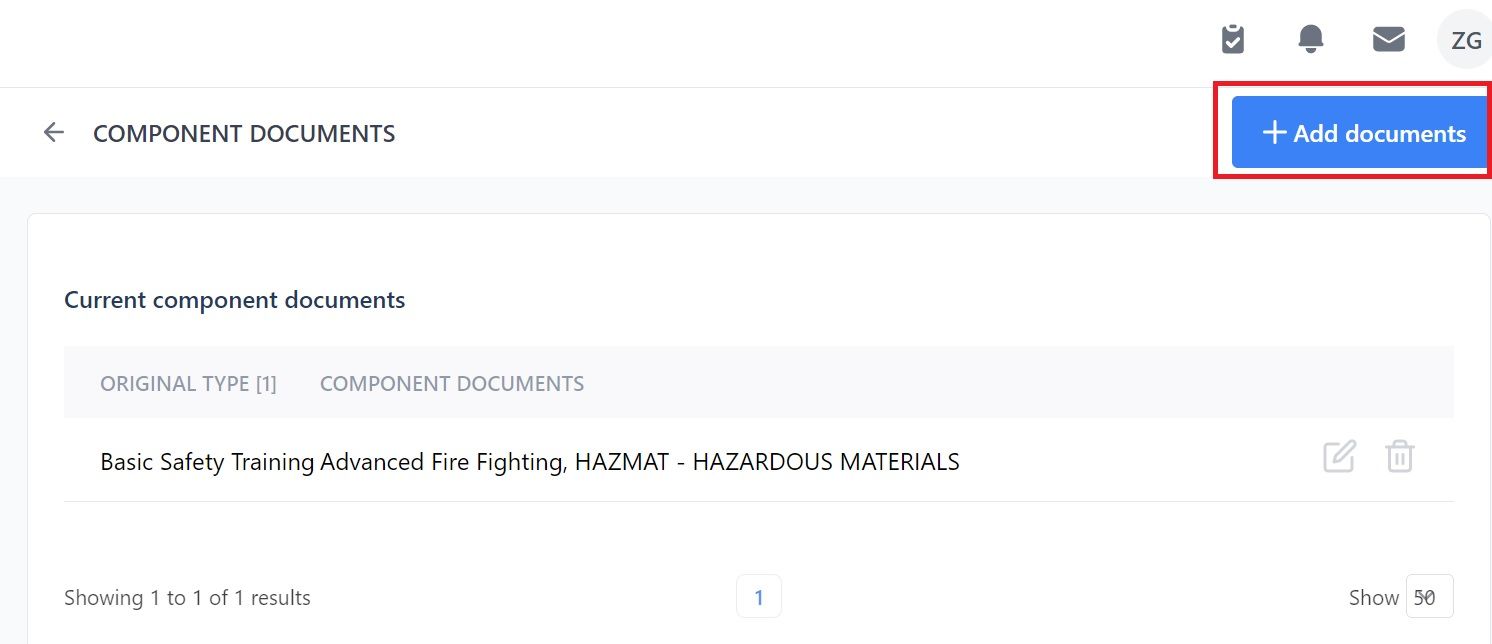
Task: Select page 1 in pagination
Action: coord(759,597)
